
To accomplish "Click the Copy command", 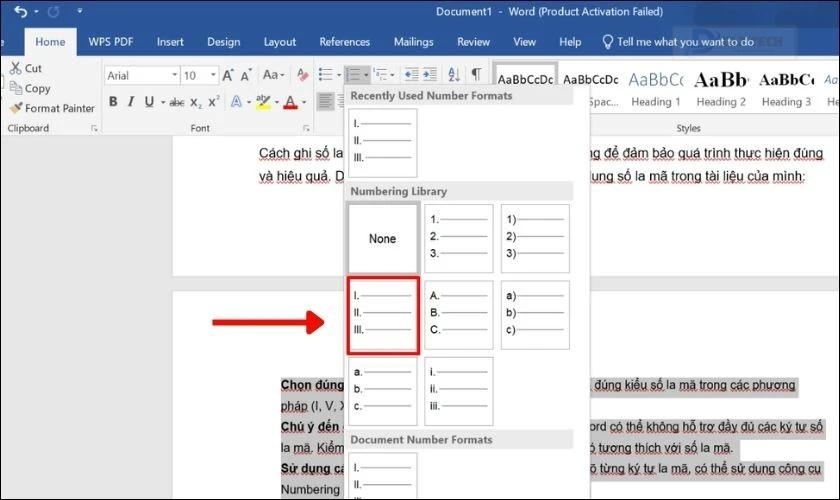I will (31, 88).
